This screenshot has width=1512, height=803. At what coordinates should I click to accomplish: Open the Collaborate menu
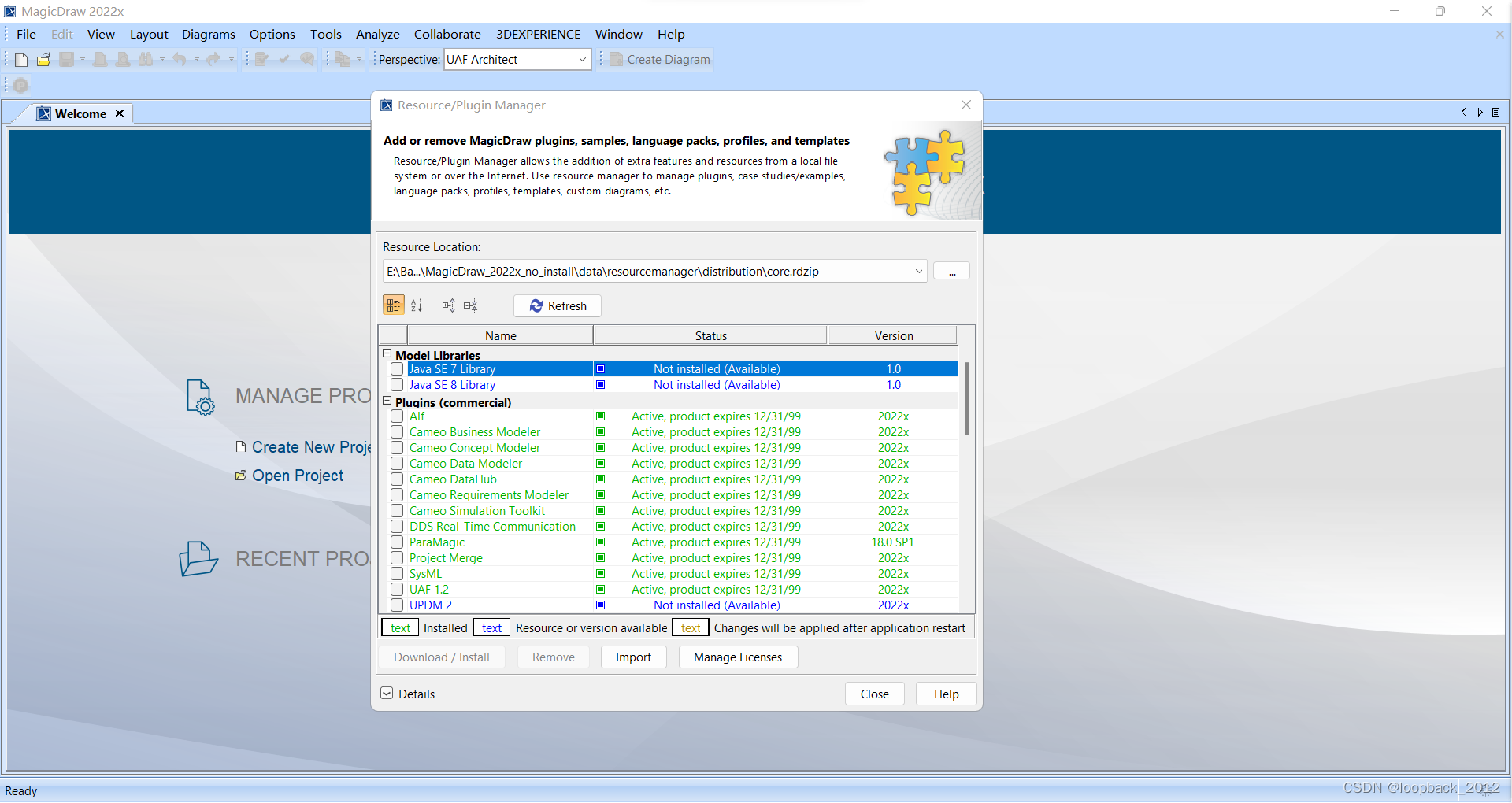[447, 35]
